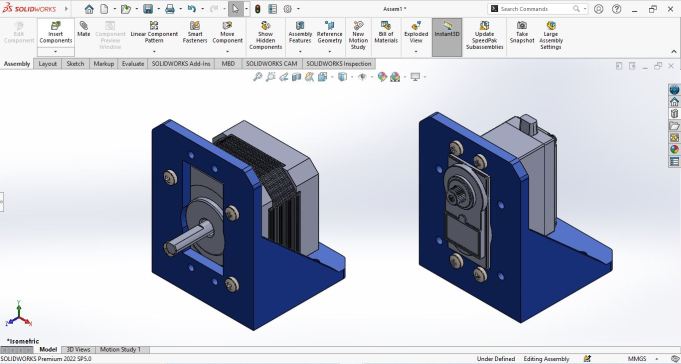This screenshot has width=681, height=364.
Task: Click Edit Appearance color sphere
Action: (382, 77)
